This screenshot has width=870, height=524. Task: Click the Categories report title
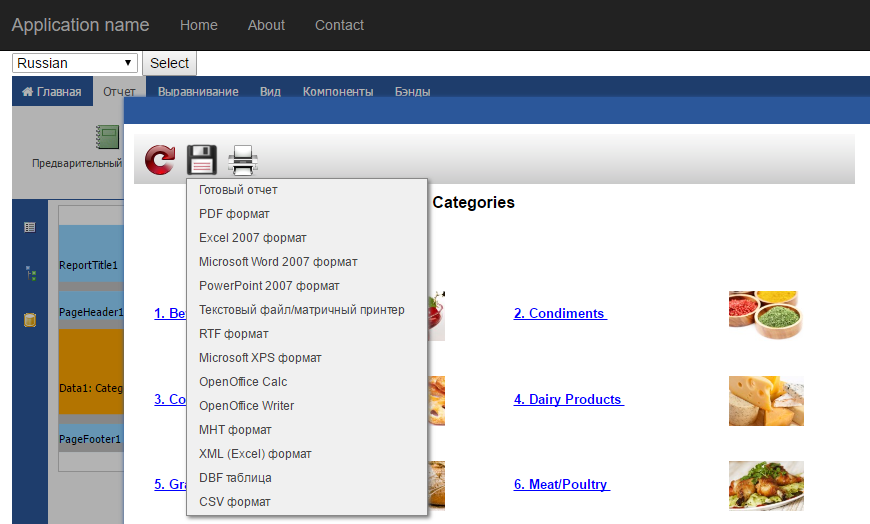click(473, 203)
